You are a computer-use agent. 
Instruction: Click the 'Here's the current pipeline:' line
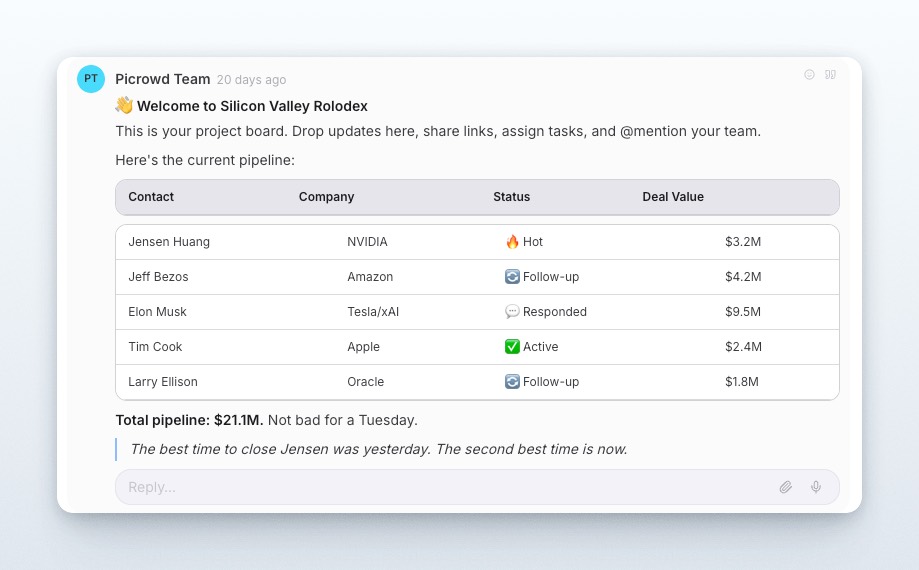(x=205, y=160)
